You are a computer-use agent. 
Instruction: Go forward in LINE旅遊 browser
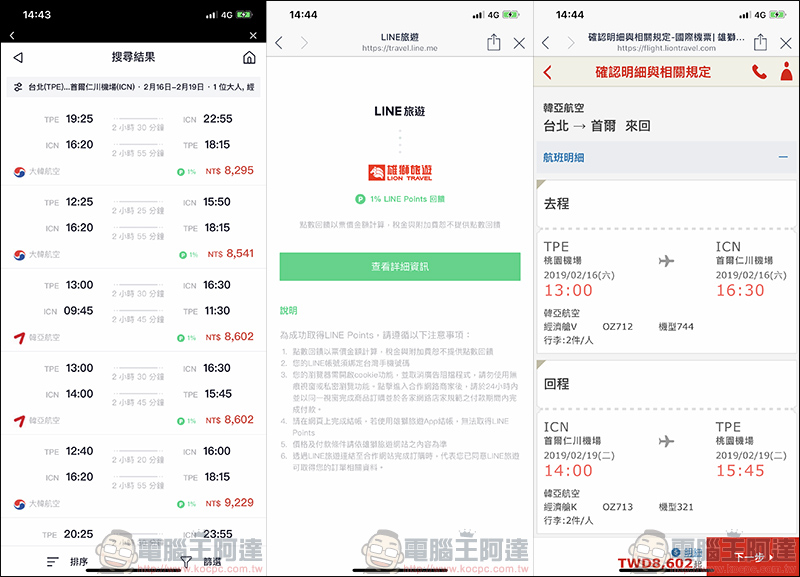coord(305,43)
